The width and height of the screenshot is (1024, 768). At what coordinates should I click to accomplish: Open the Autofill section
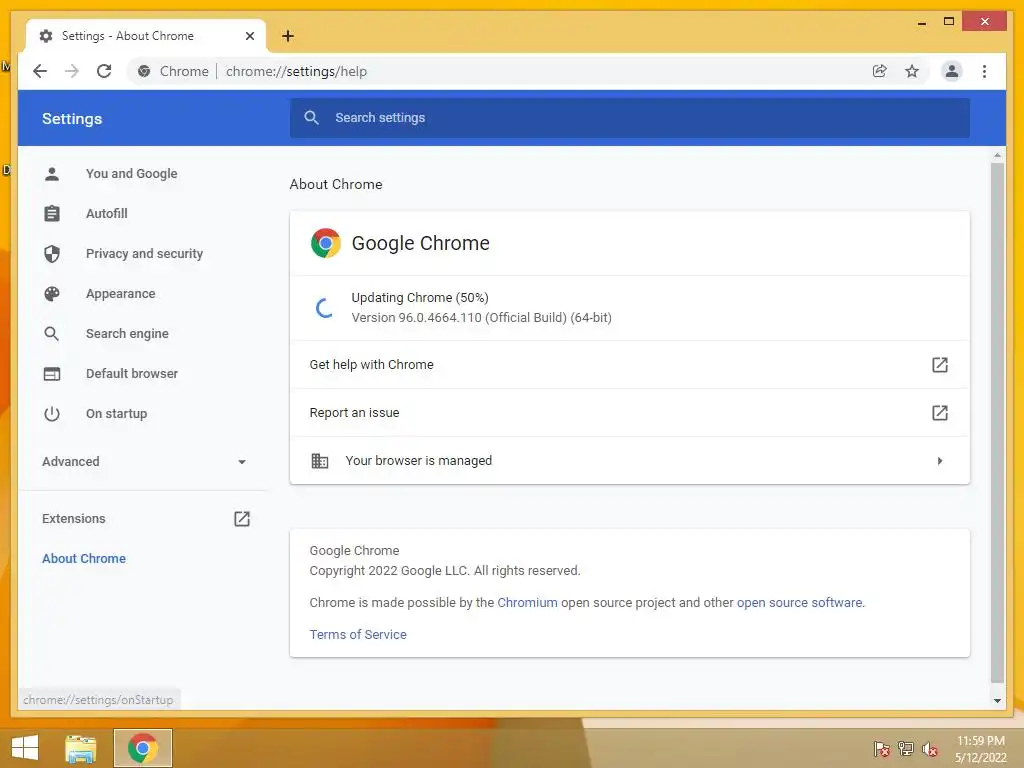[x=106, y=214]
